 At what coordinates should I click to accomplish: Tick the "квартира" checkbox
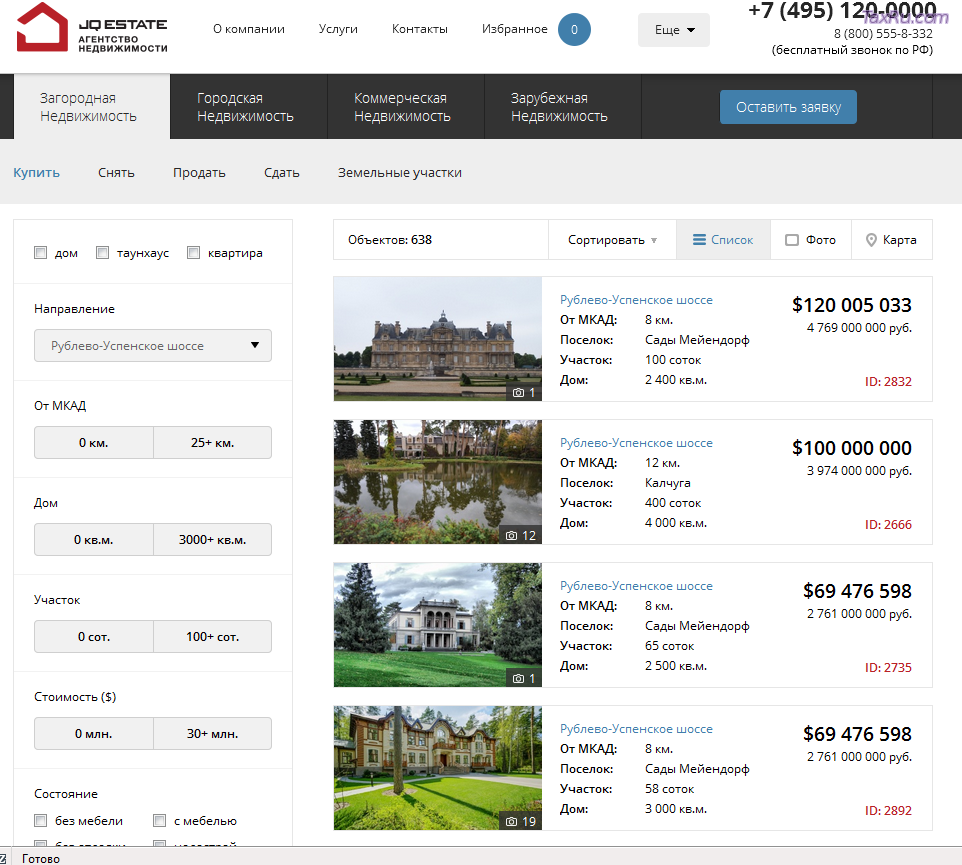pos(194,253)
